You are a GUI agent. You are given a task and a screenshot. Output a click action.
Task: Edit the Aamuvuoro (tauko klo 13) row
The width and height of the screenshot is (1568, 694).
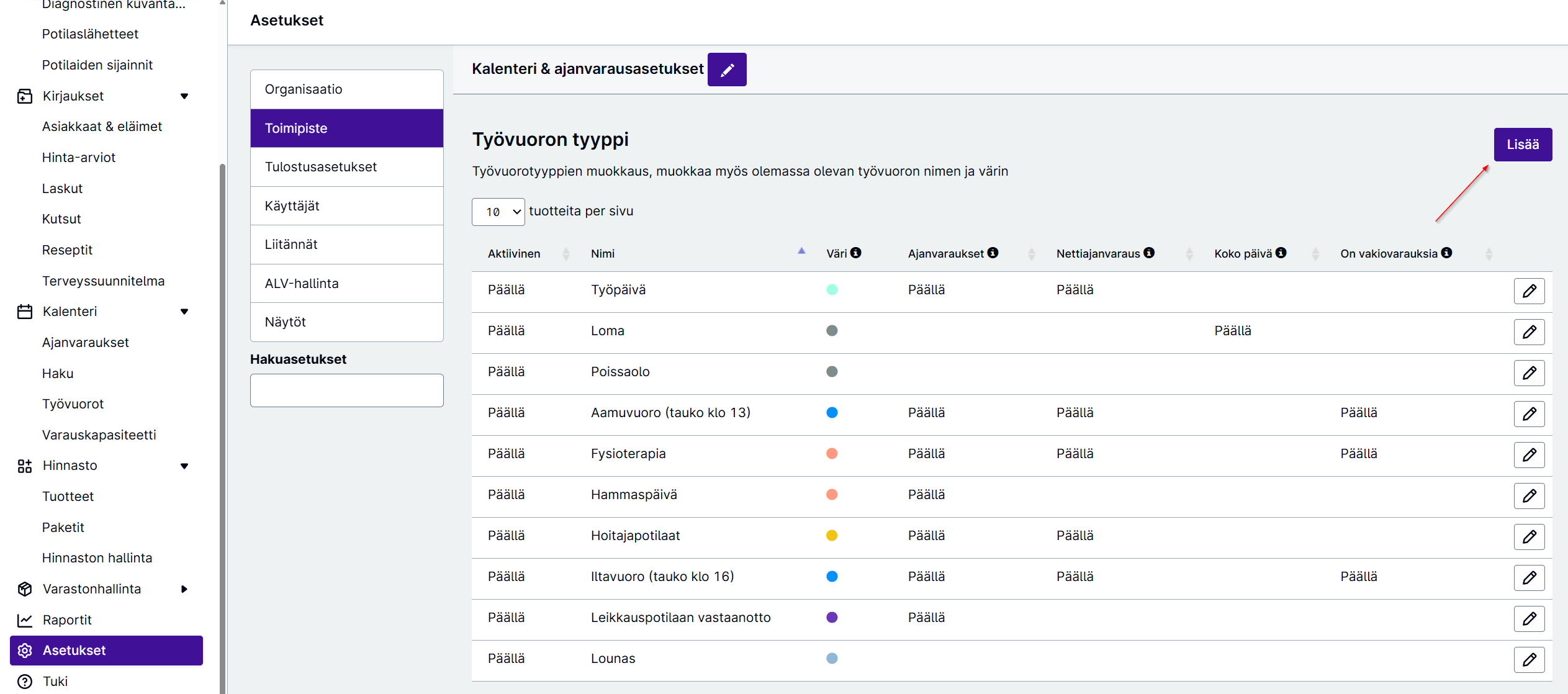click(1529, 413)
